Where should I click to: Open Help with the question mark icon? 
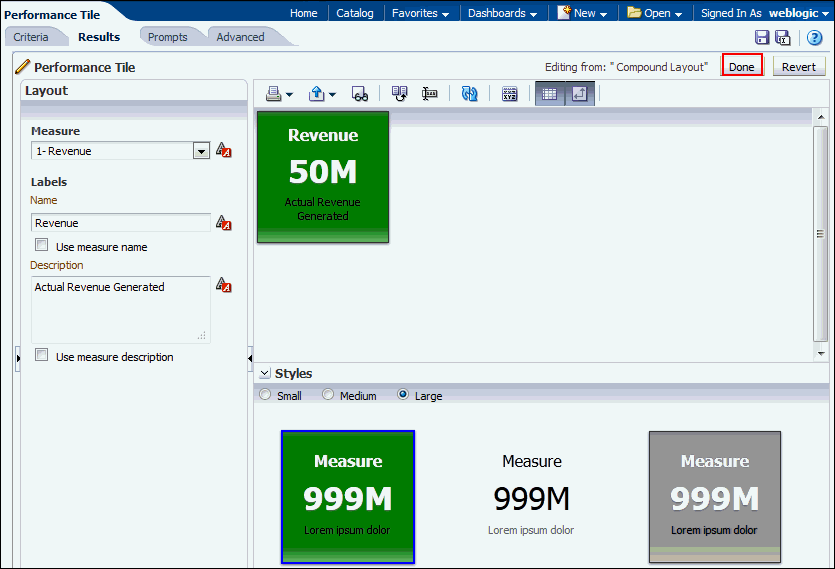(814, 38)
